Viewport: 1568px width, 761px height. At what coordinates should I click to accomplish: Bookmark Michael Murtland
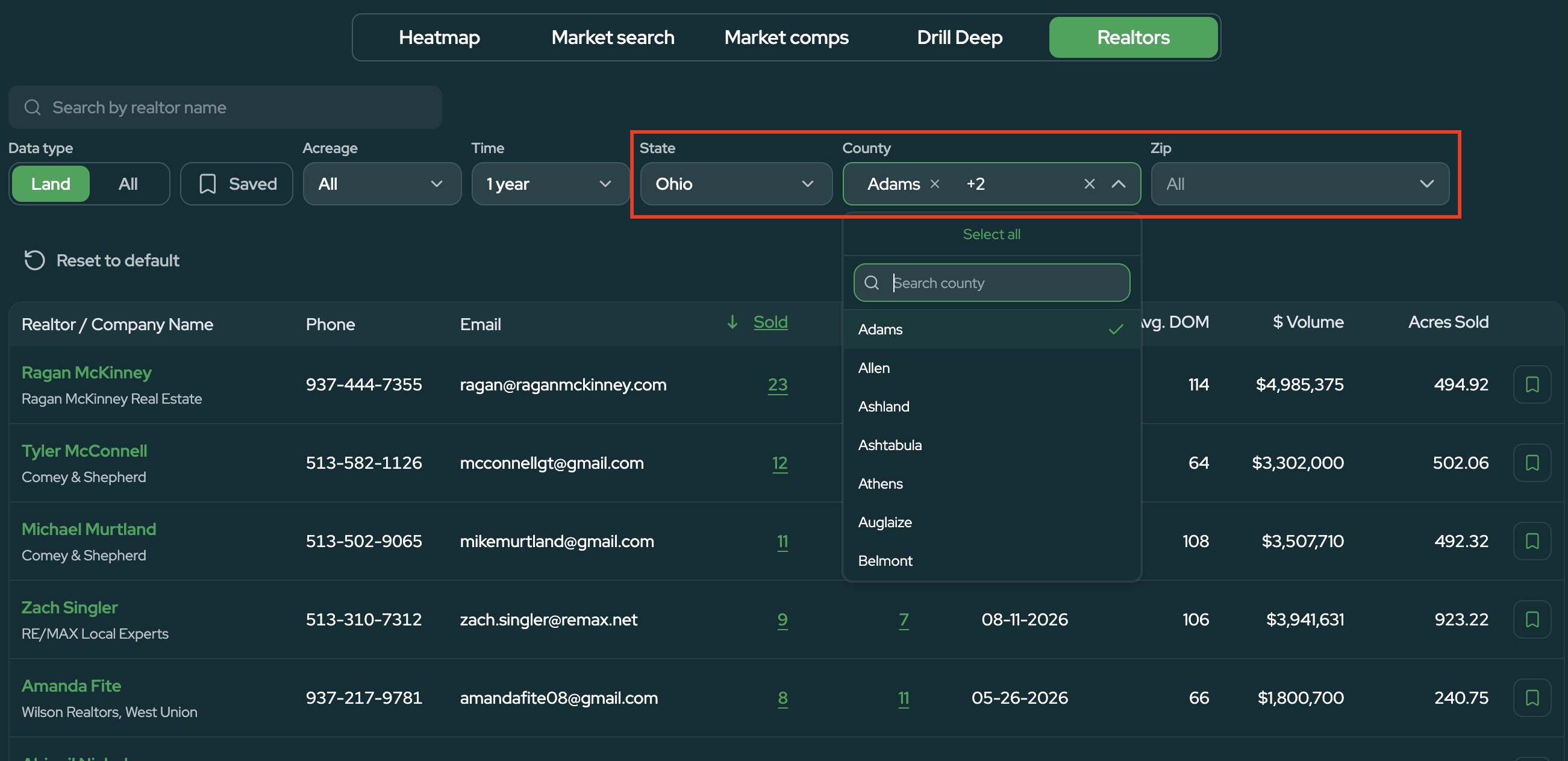tap(1531, 540)
